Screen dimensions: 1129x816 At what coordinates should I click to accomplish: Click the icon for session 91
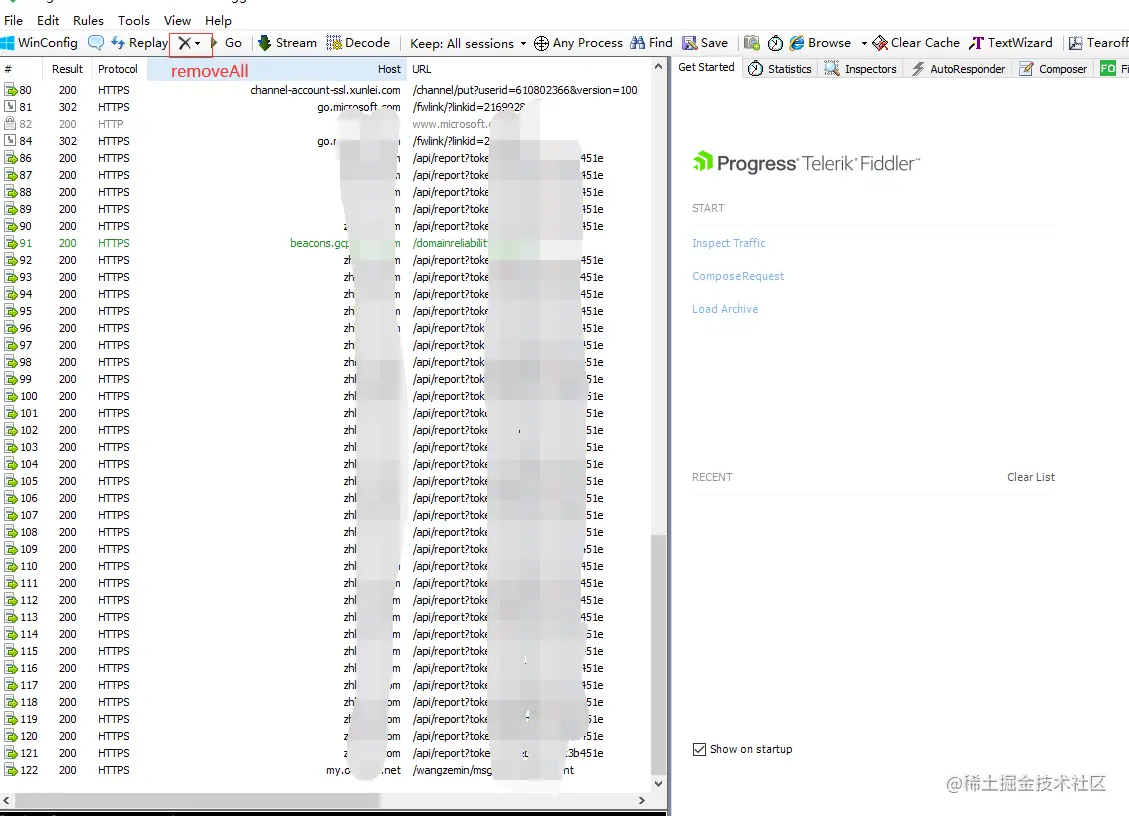pos(11,243)
